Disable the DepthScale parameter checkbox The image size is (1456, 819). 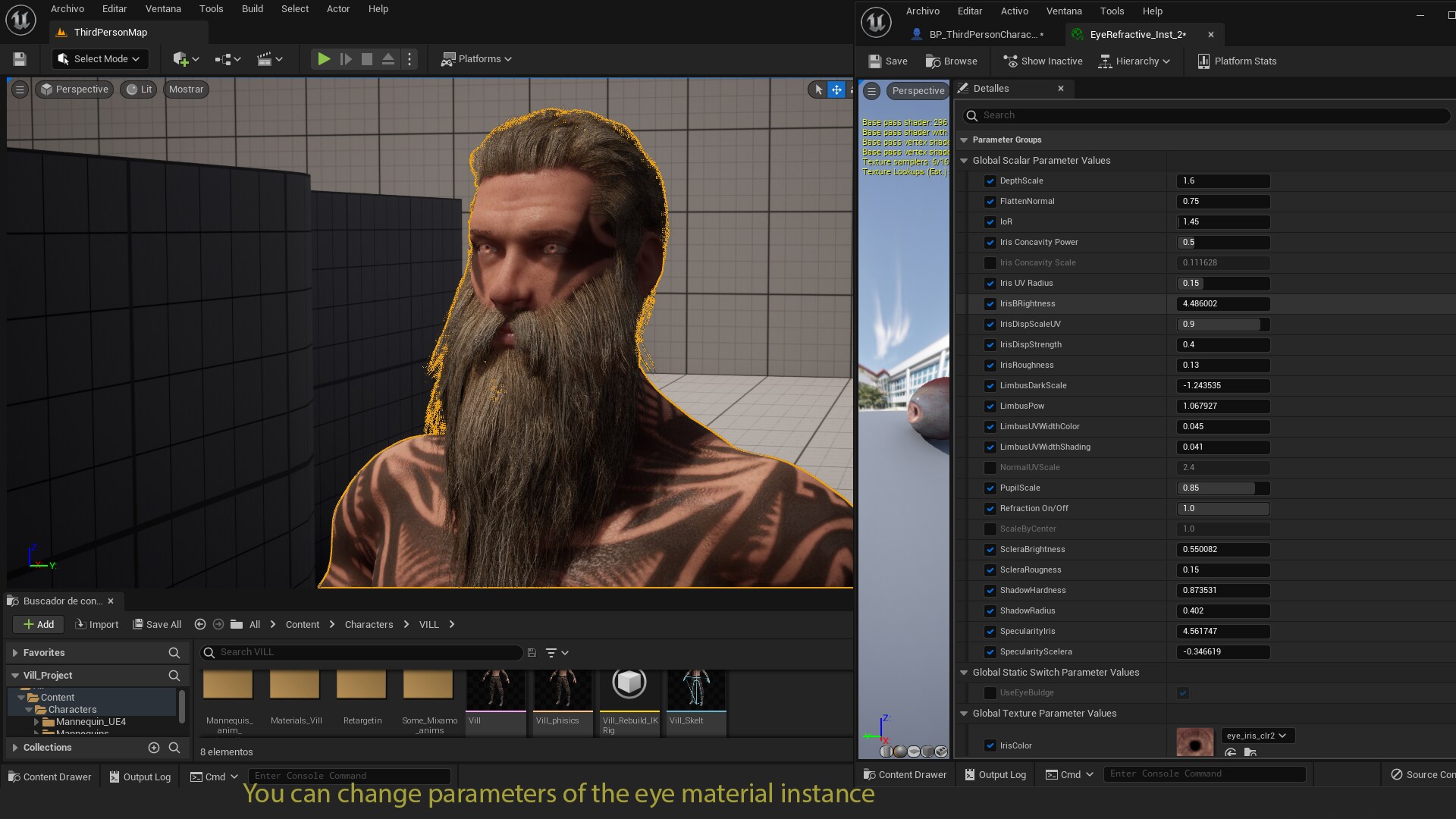990,181
